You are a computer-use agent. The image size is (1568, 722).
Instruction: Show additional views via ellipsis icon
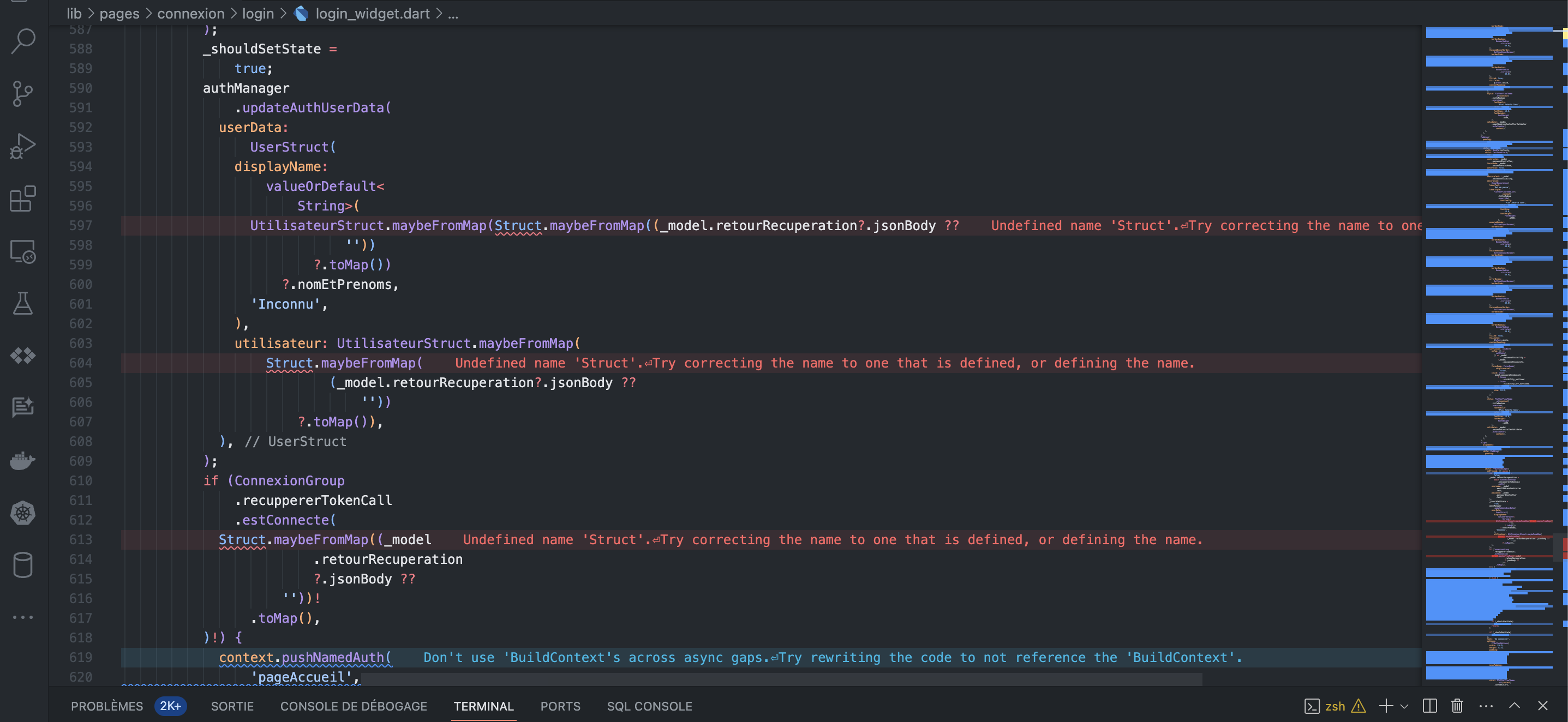23,617
